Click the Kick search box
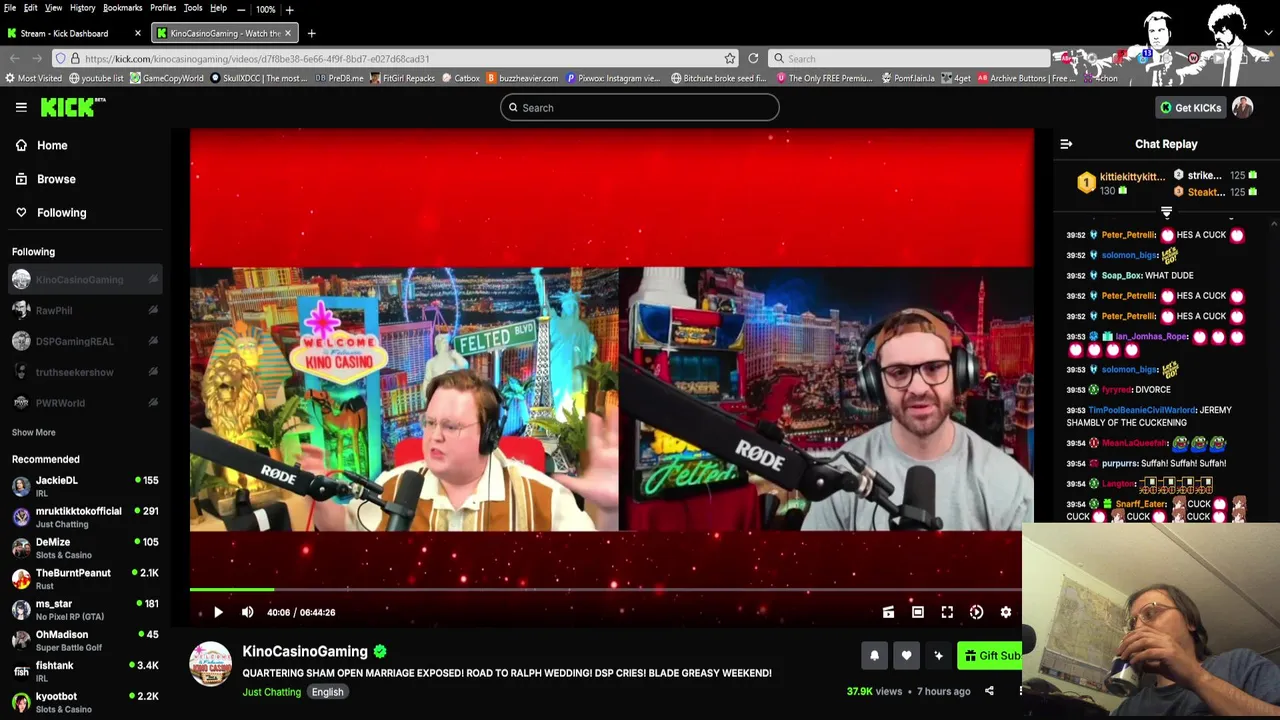1280x720 pixels. [640, 108]
